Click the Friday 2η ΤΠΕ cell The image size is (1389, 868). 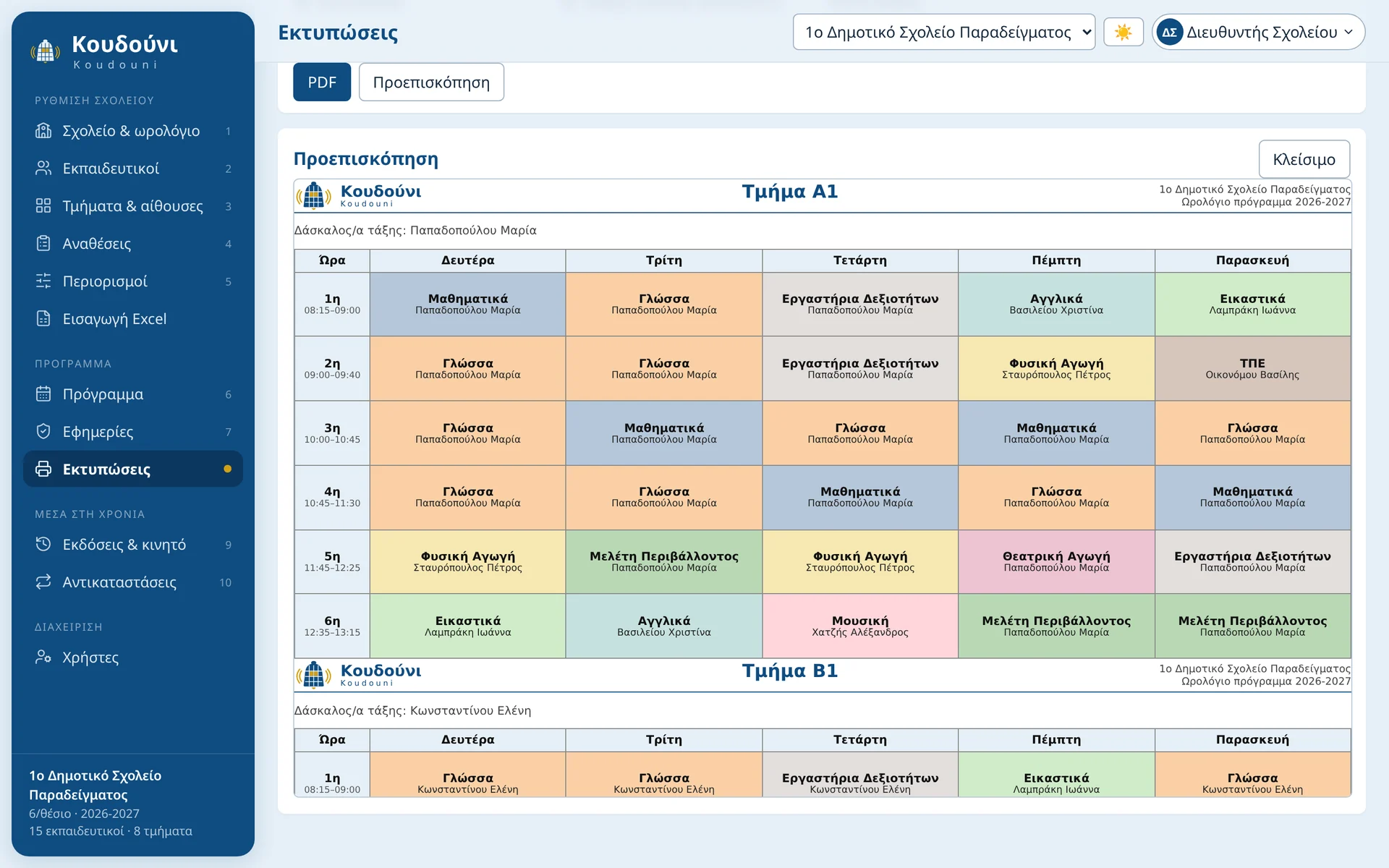tap(1252, 369)
